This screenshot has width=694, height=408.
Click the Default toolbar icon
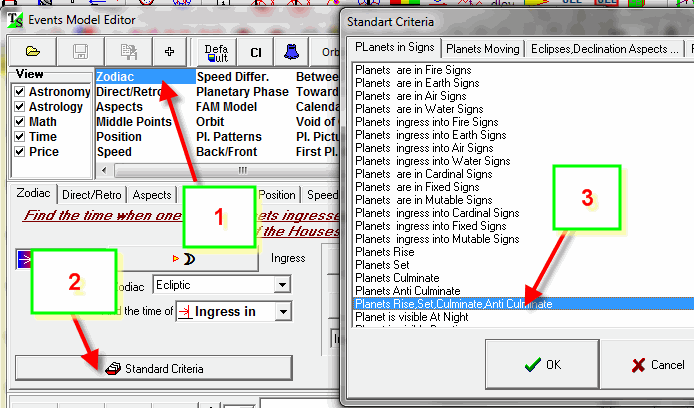[x=216, y=50]
